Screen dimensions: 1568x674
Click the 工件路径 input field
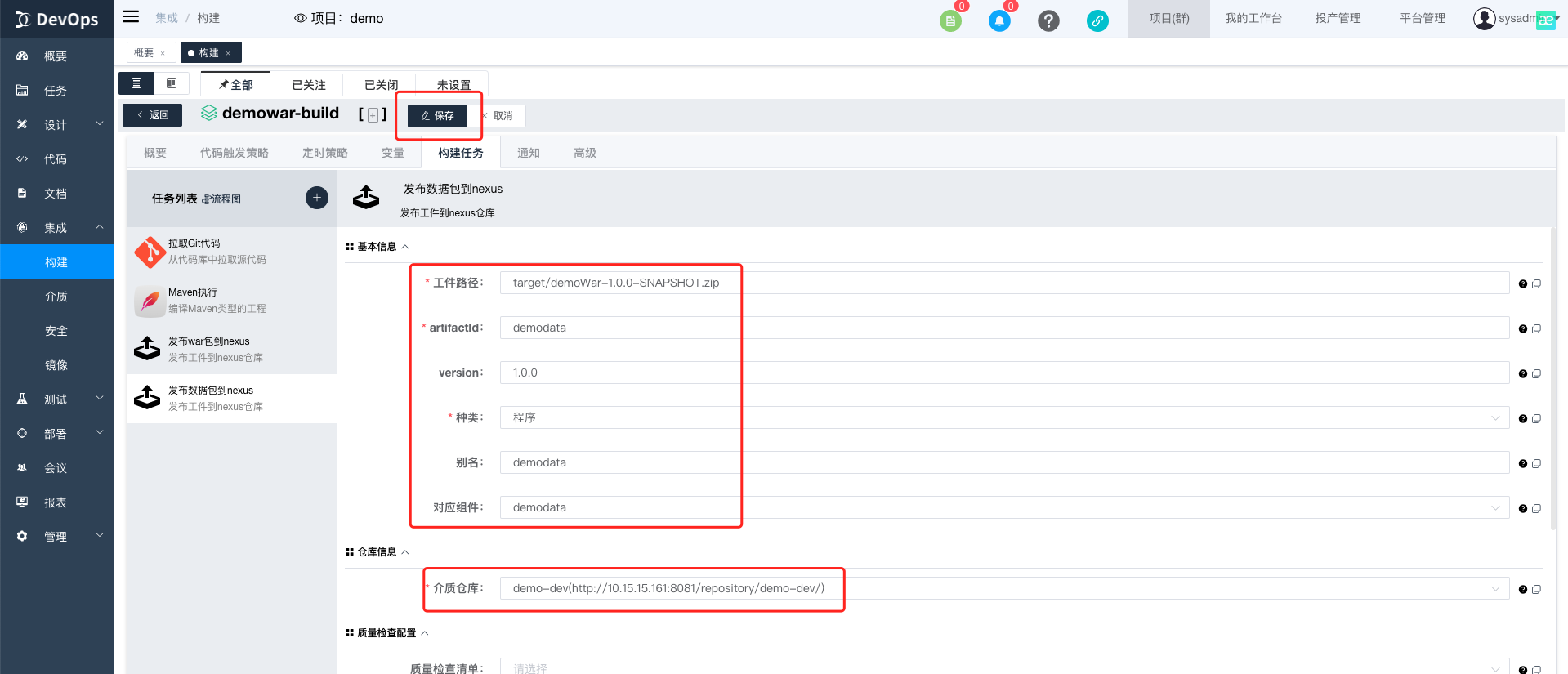tap(1004, 283)
